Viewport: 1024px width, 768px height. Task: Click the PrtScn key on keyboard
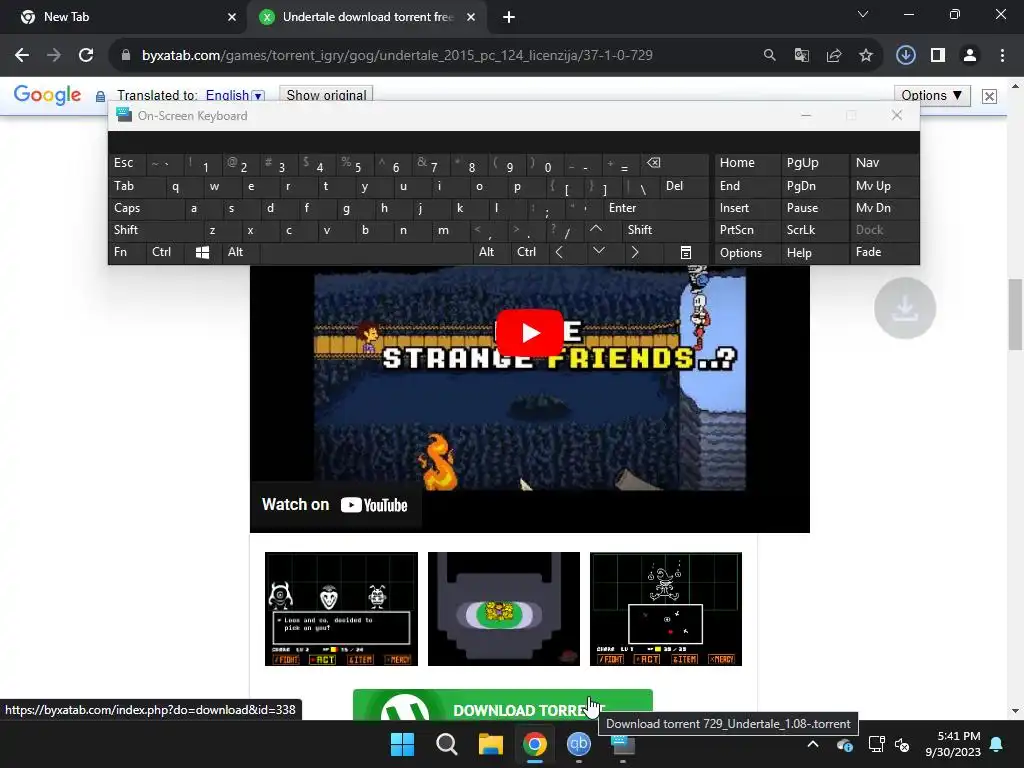click(x=746, y=230)
